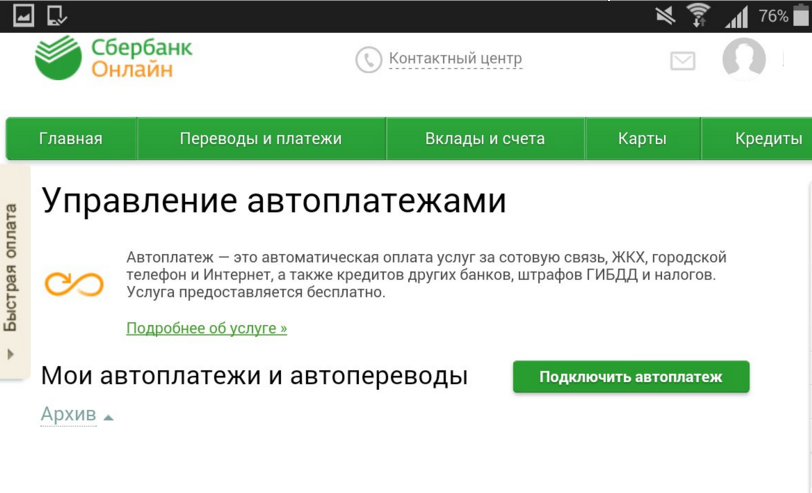Open the Кредиты tab
Viewport: 812px width, 493px height.
[x=757, y=138]
